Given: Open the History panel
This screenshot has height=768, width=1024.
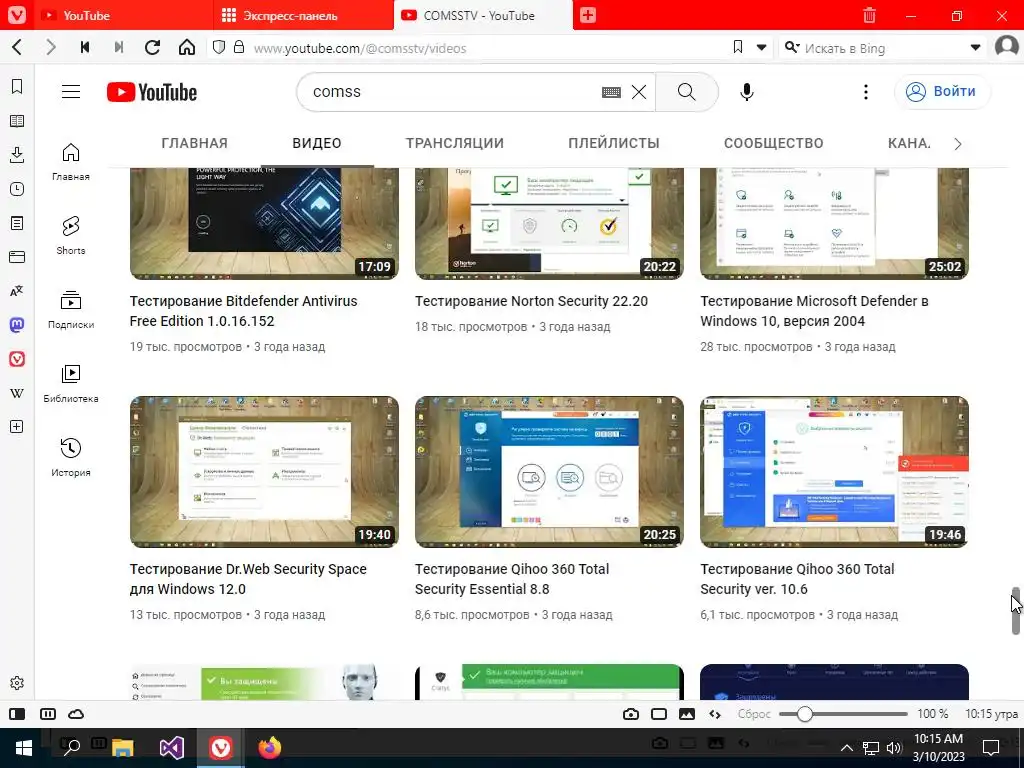Looking at the screenshot, I should point(17,189).
